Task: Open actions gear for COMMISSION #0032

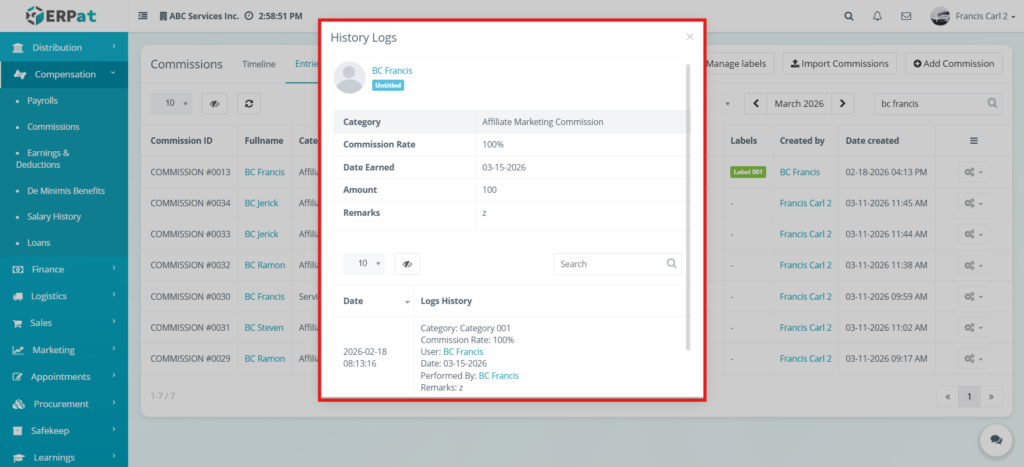Action: pyautogui.click(x=972, y=265)
